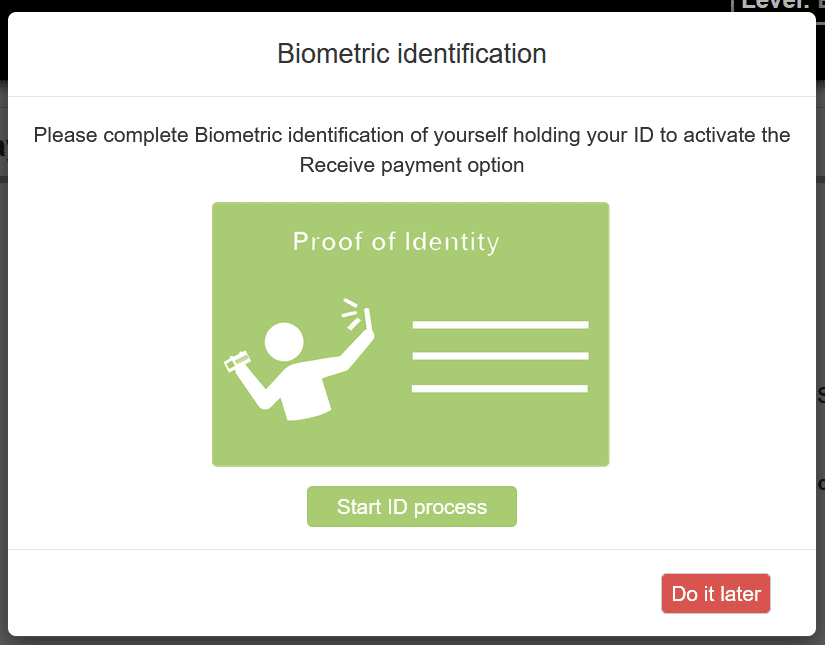Click the Start ID process button
This screenshot has width=825, height=645.
411,506
